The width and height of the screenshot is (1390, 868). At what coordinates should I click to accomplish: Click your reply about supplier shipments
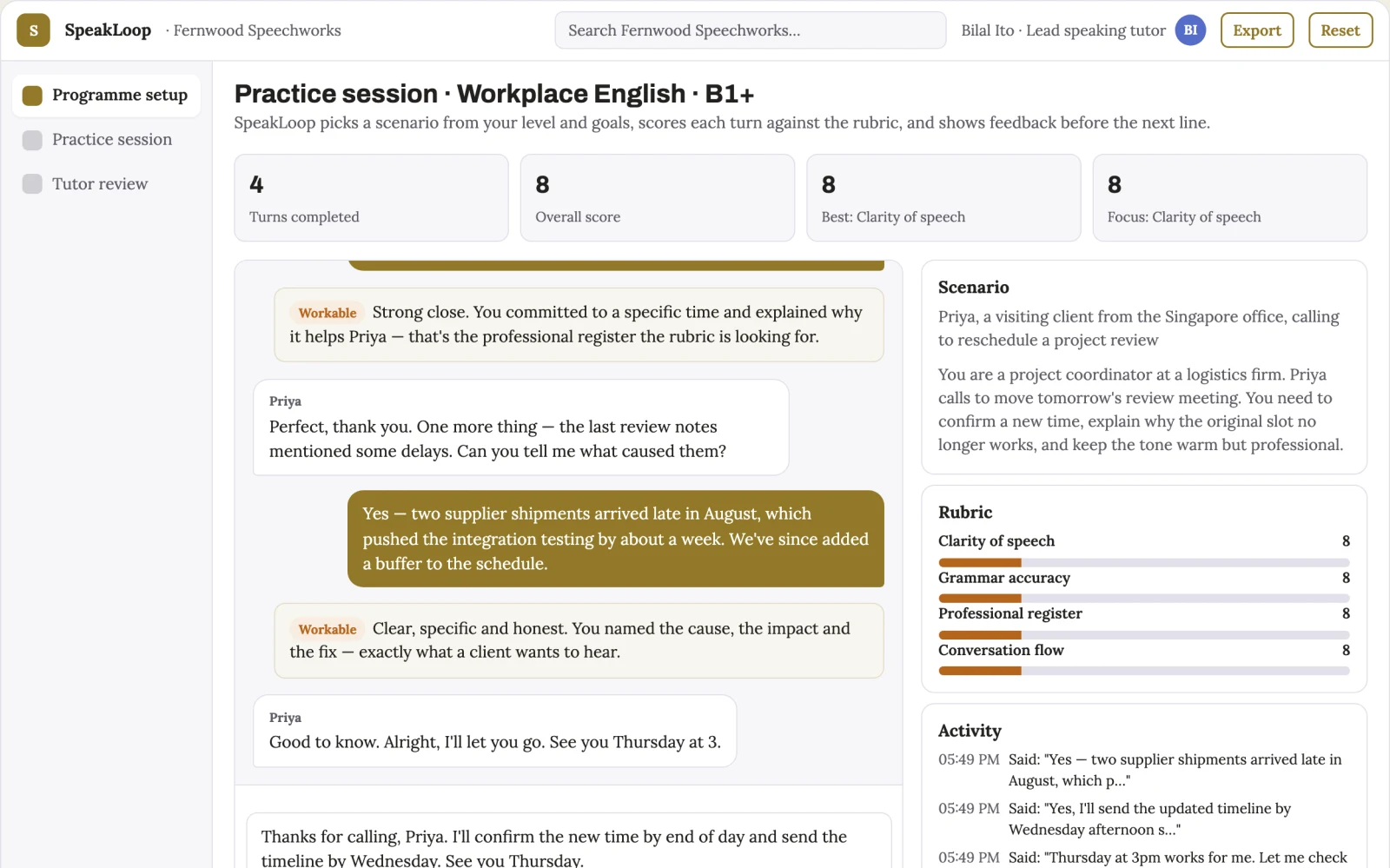pyautogui.click(x=616, y=539)
